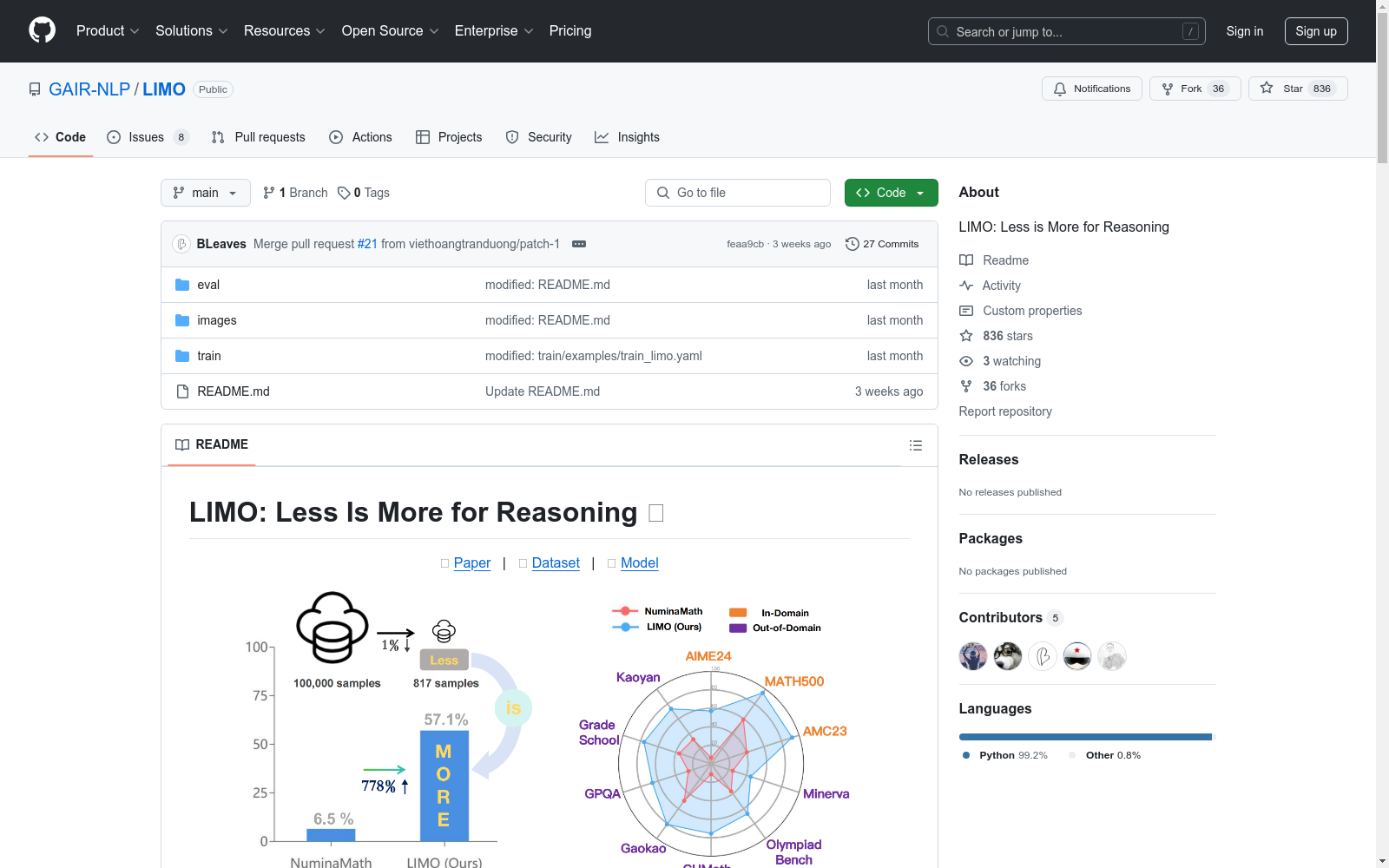The height and width of the screenshot is (868, 1389).
Task: Open pull request #21 link
Action: click(x=367, y=244)
